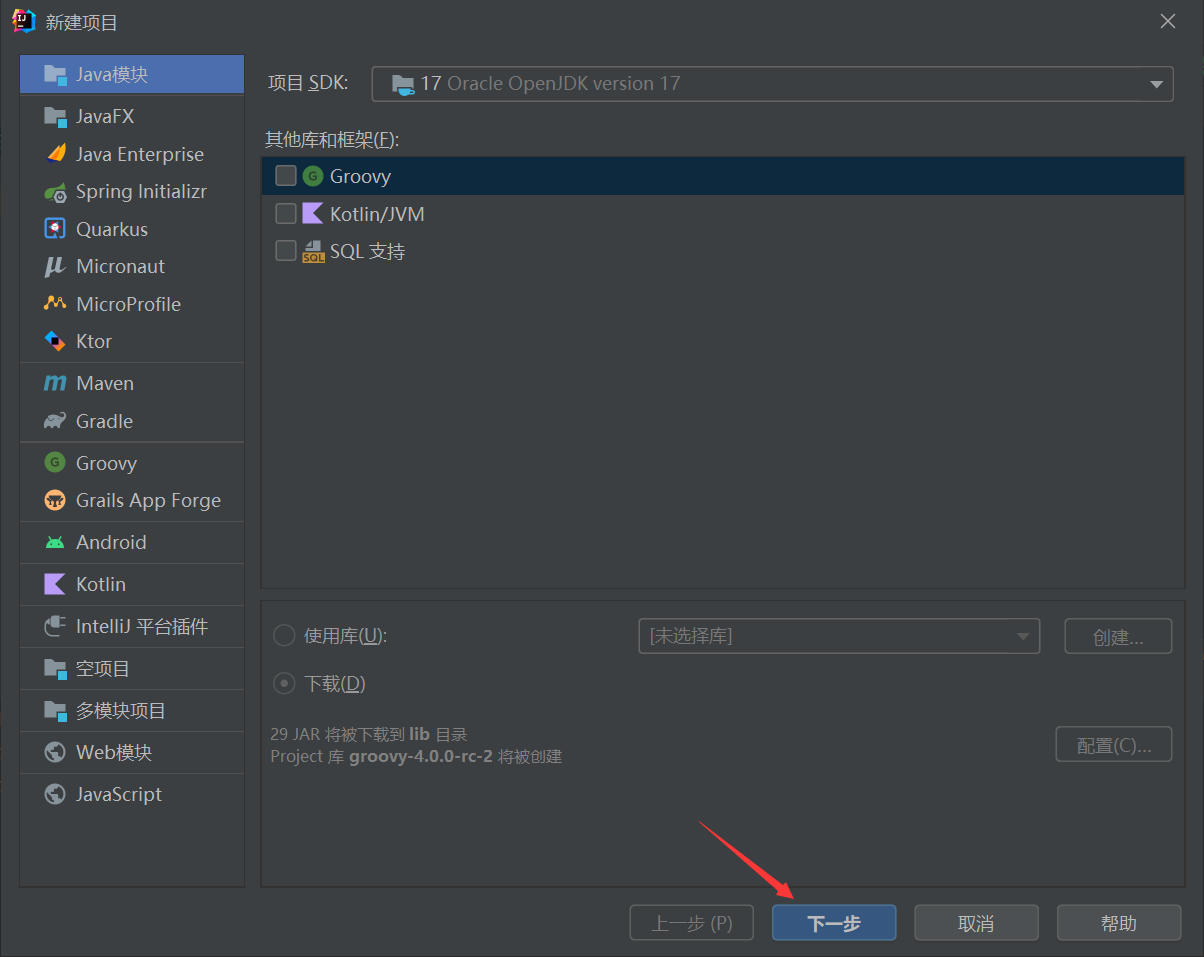This screenshot has height=957, width=1204.
Task: Pick Gradle in the sidebar list
Action: (132, 422)
